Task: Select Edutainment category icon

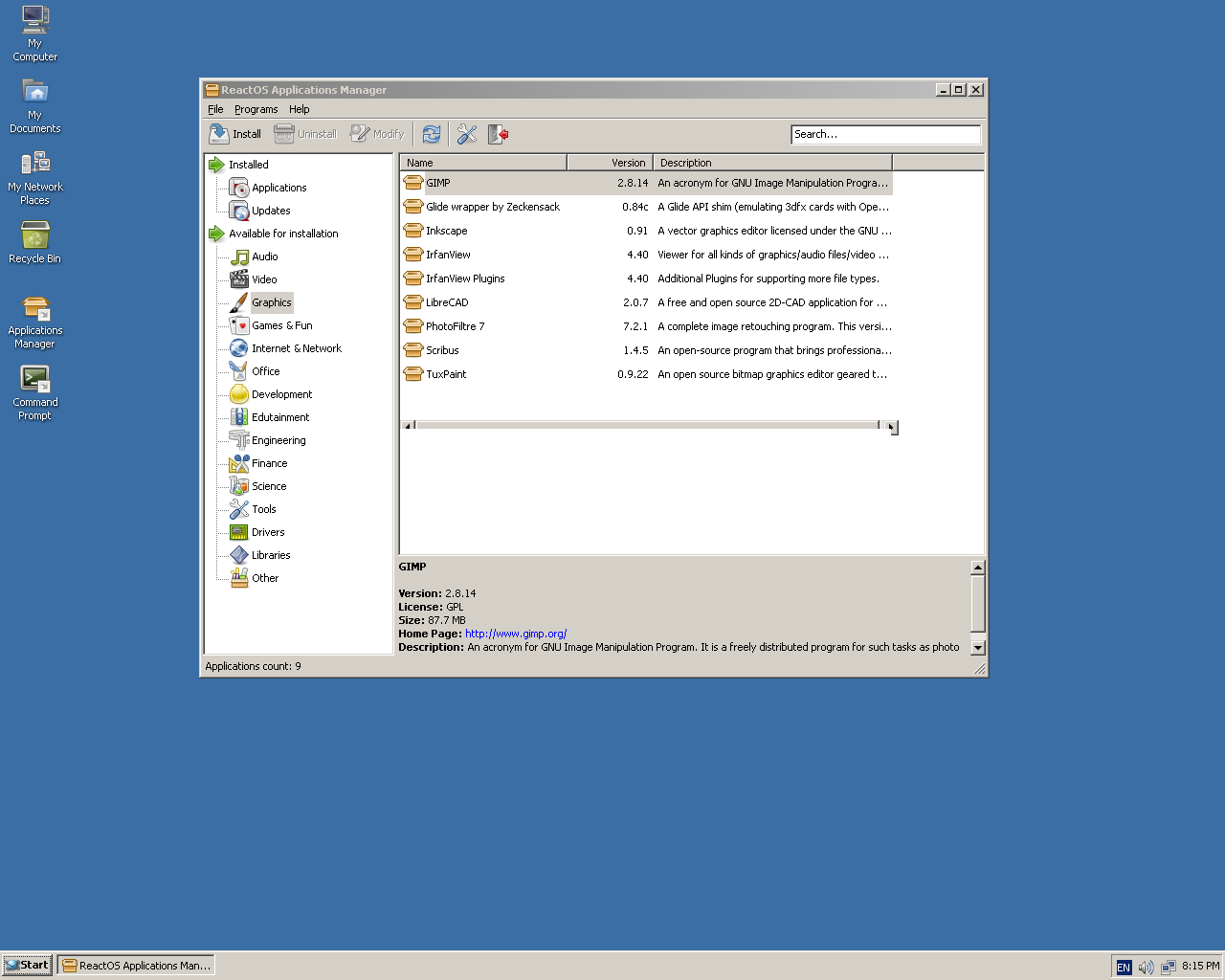Action: point(239,417)
